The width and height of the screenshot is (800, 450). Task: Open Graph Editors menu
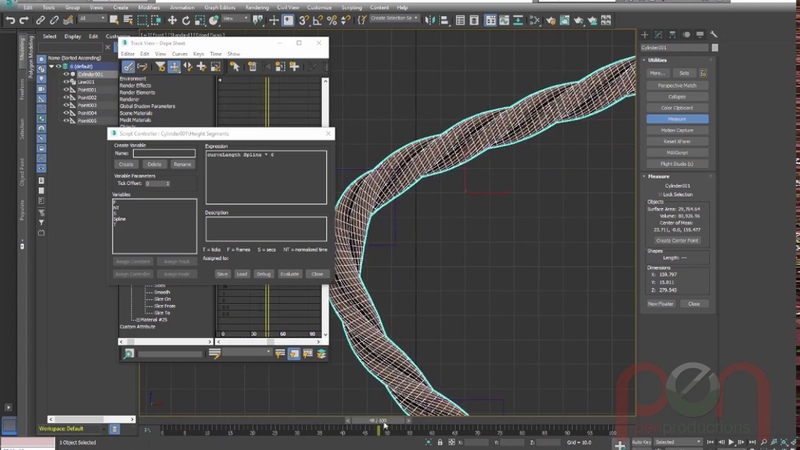(x=220, y=8)
